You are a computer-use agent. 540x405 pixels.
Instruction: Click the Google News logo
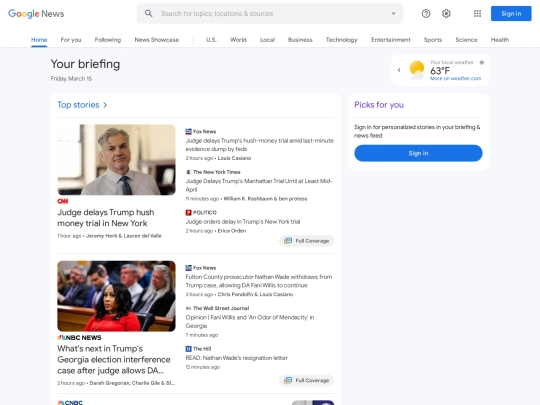pos(36,14)
